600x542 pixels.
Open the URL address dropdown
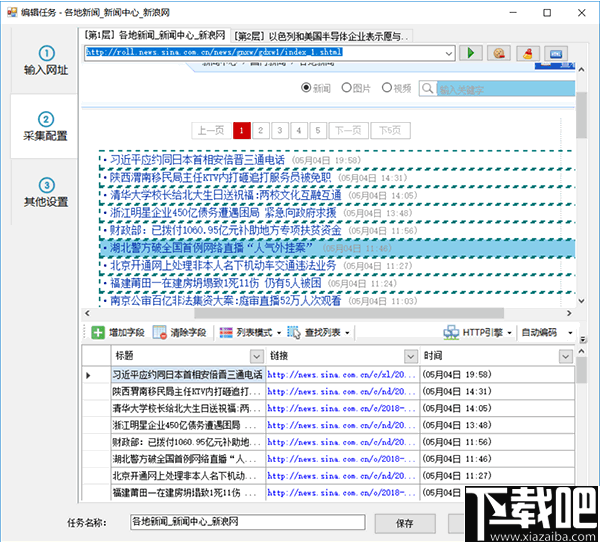coord(449,53)
